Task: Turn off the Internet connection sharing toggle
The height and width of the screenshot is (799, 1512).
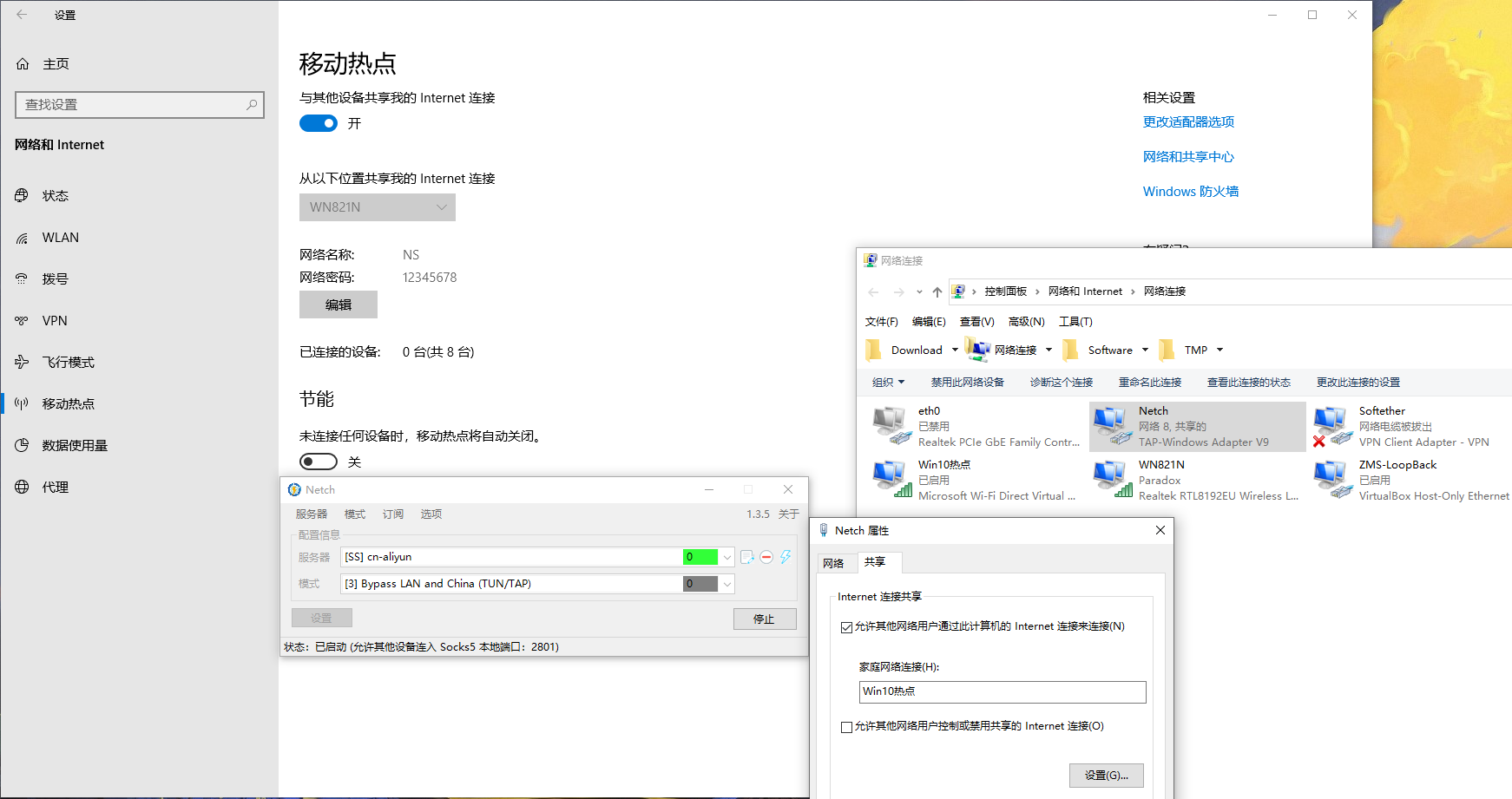Action: click(x=318, y=123)
